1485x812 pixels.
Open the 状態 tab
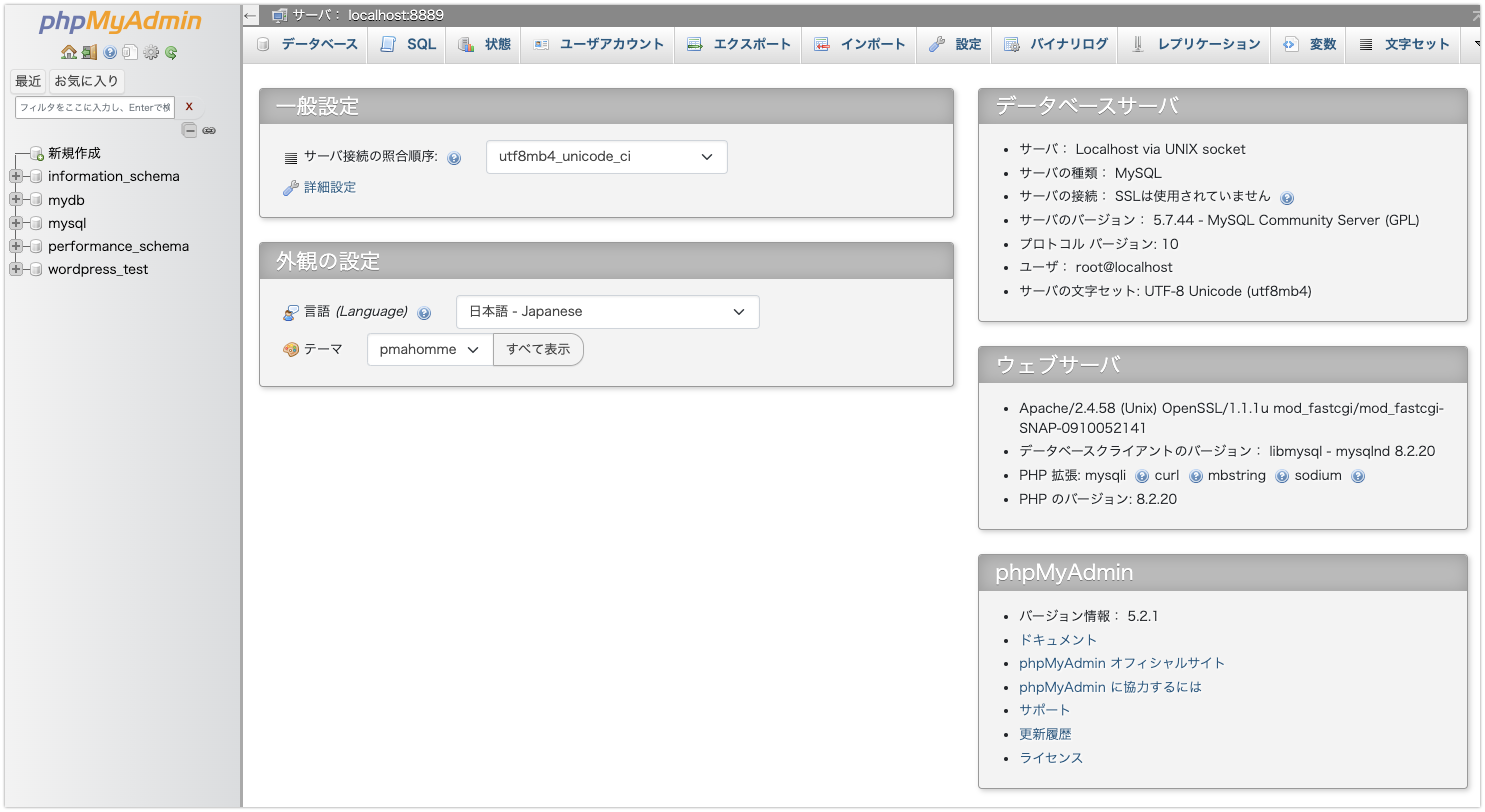pyautogui.click(x=484, y=44)
